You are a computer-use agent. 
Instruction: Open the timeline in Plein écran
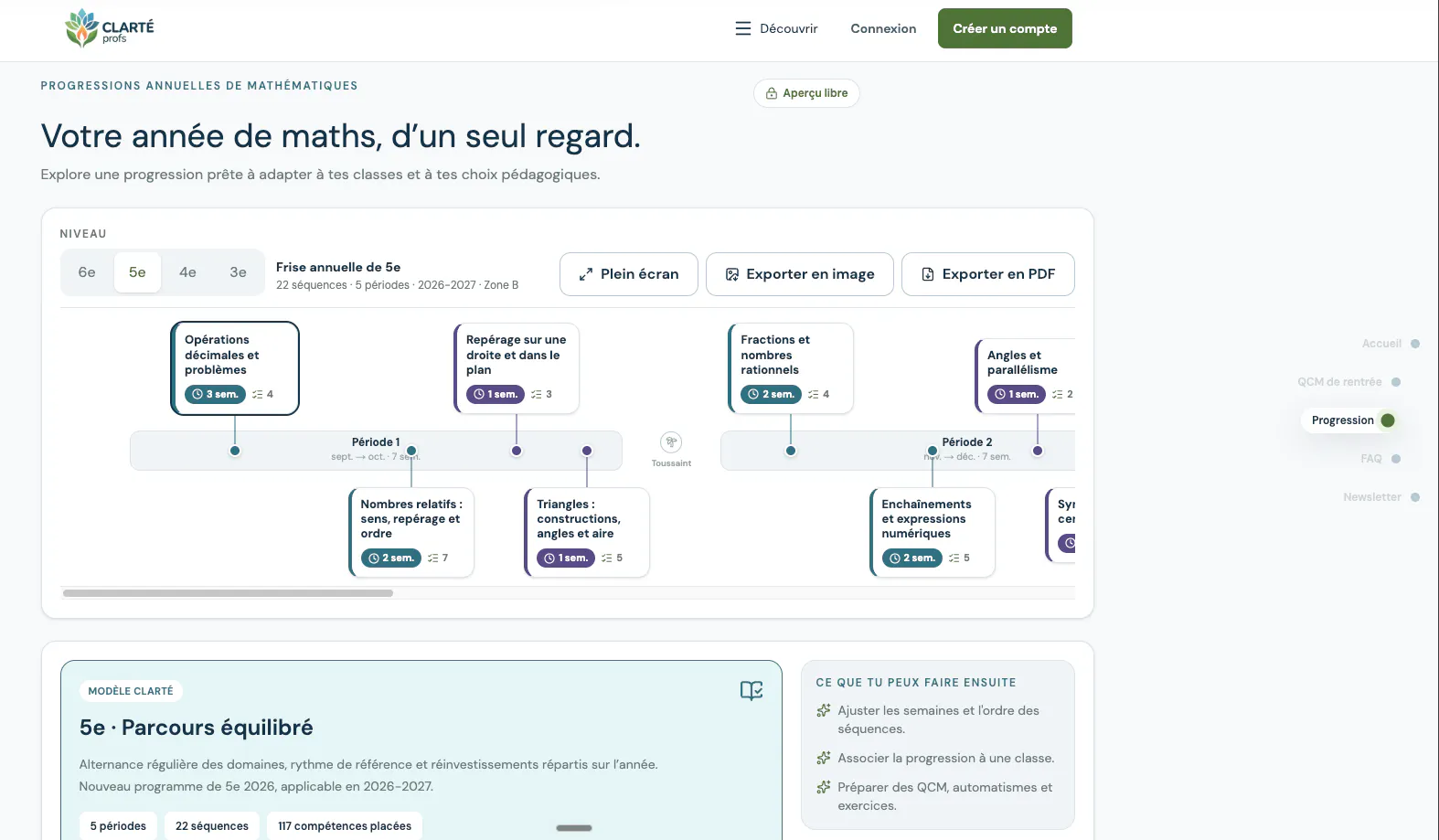pyautogui.click(x=629, y=274)
